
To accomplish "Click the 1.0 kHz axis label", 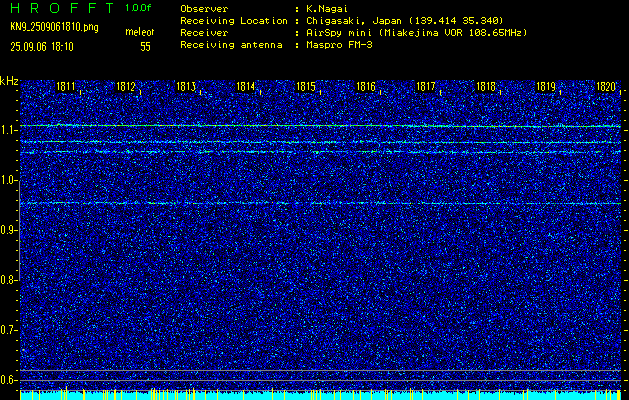I will tap(9, 180).
